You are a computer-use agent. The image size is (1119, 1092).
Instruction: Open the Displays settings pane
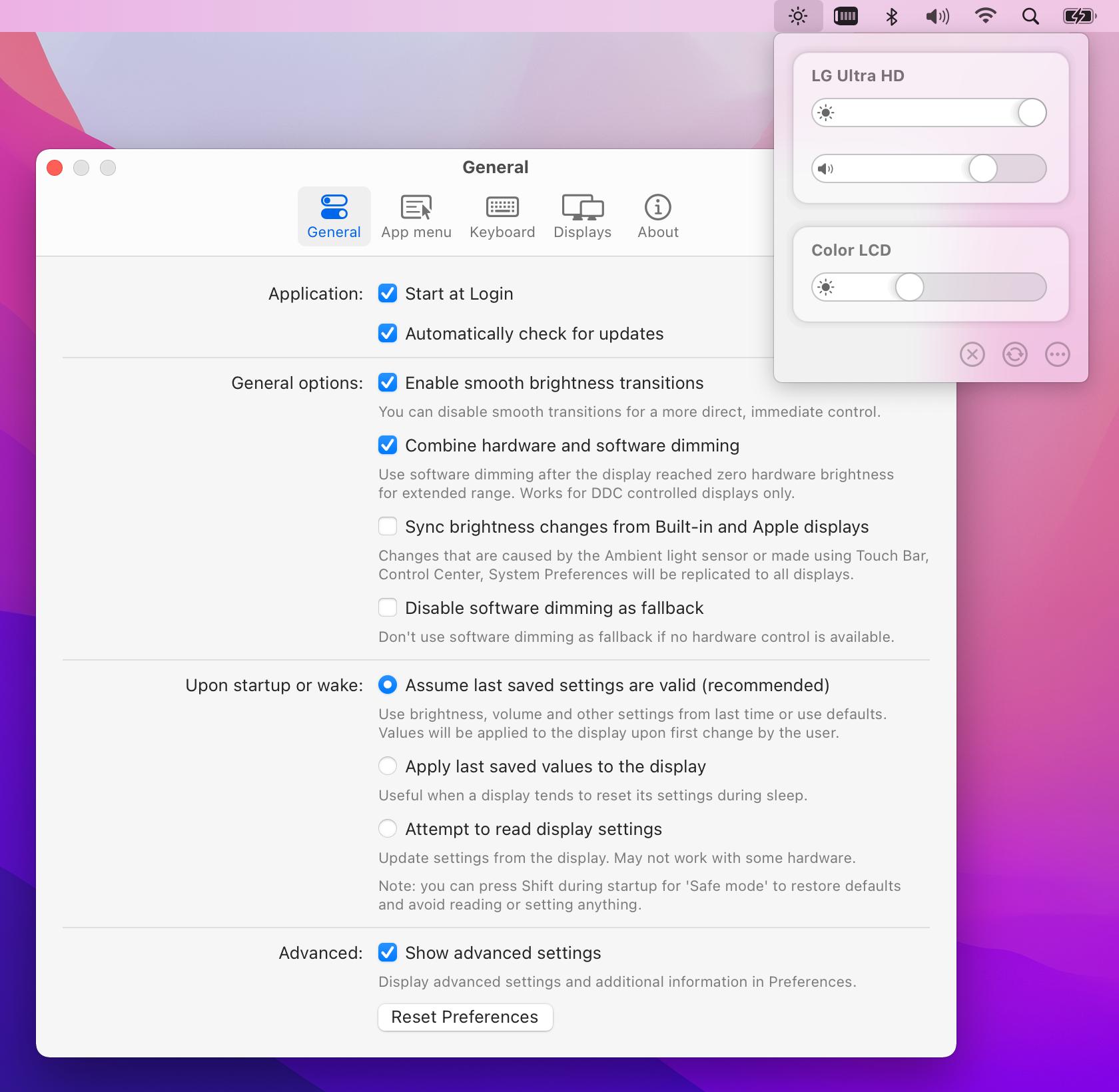(582, 216)
